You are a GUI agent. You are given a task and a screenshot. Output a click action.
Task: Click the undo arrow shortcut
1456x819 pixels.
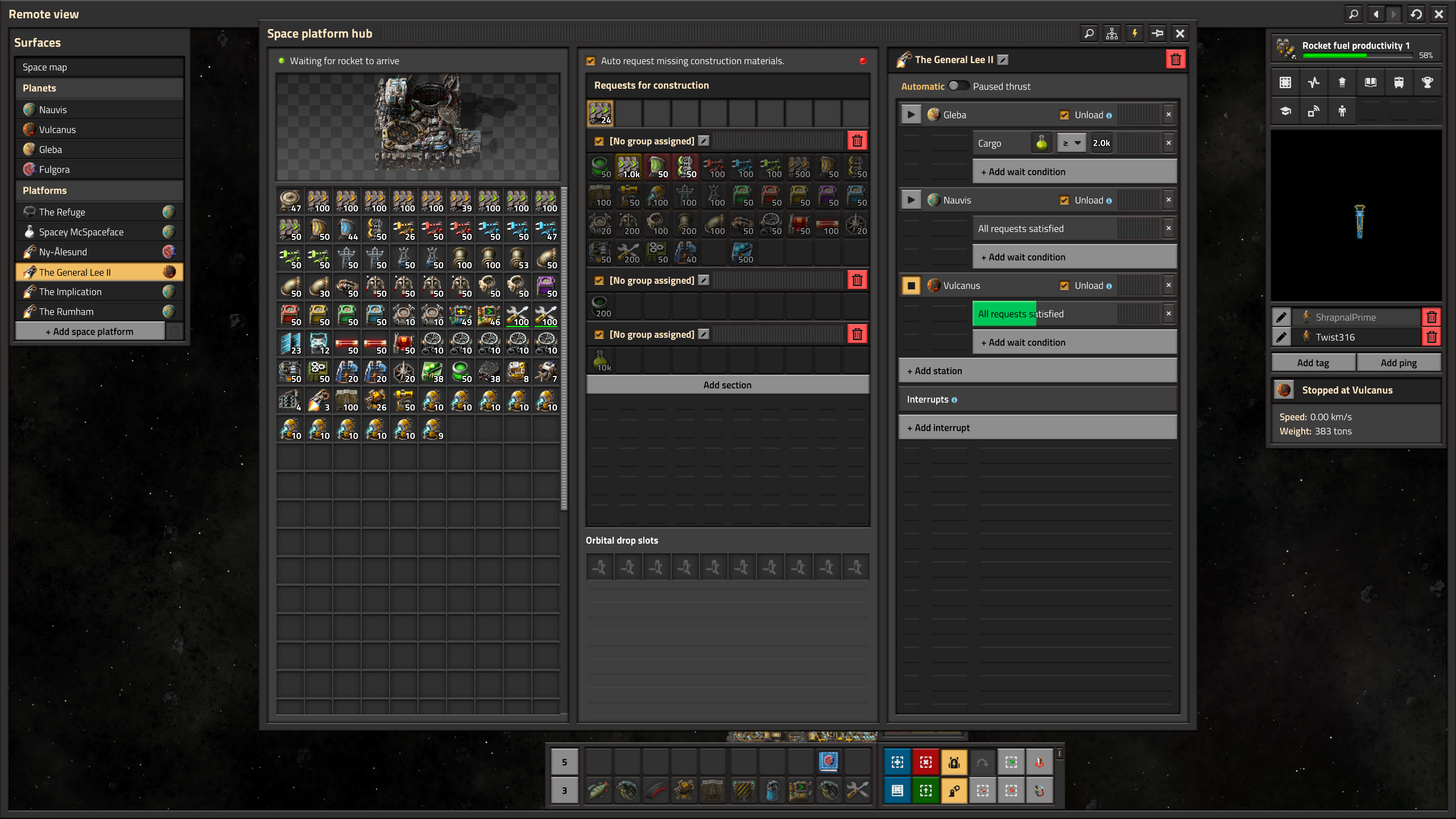click(x=983, y=762)
